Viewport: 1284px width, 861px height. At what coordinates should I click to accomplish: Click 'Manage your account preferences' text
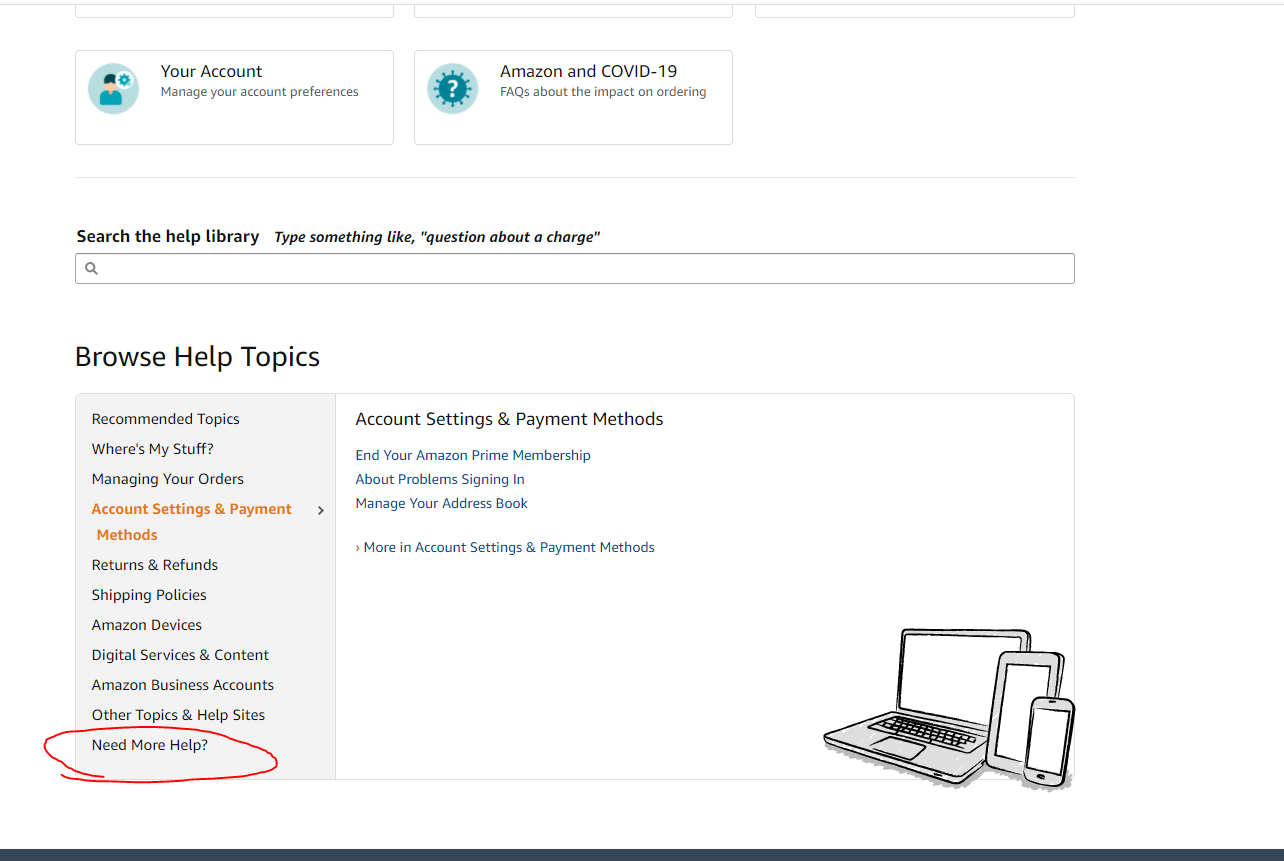point(260,92)
